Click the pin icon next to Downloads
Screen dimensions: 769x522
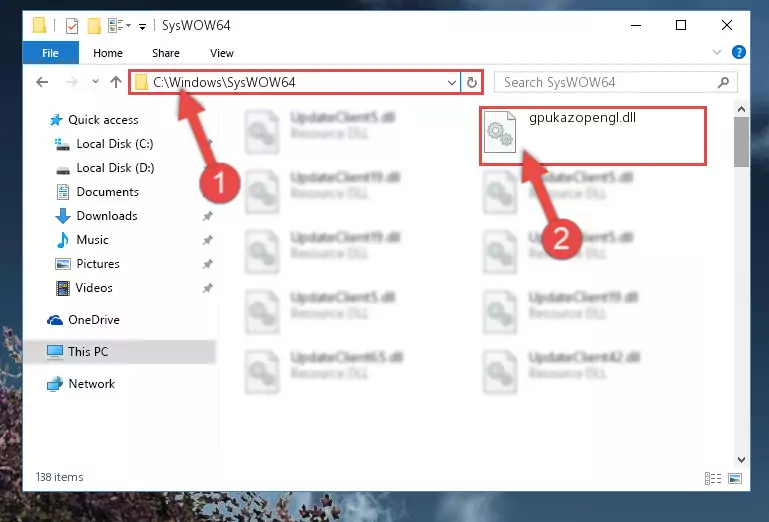207,216
